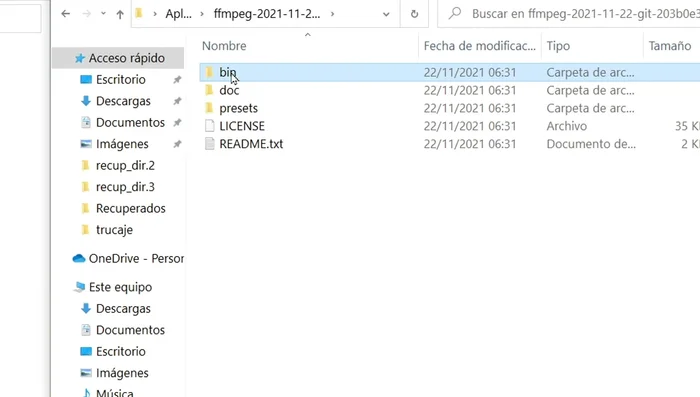This screenshot has height=397, width=700.
Task: Click the 'presets' folder name
Action: [238, 109]
